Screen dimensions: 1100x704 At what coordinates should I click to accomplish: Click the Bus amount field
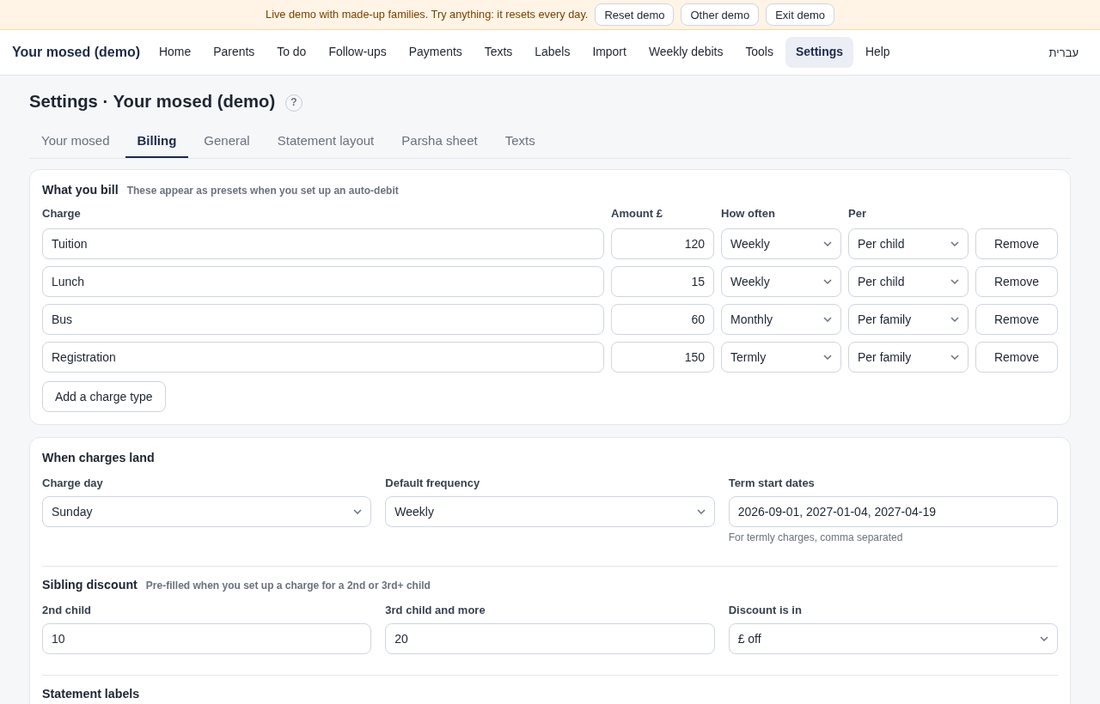pyautogui.click(x=662, y=320)
